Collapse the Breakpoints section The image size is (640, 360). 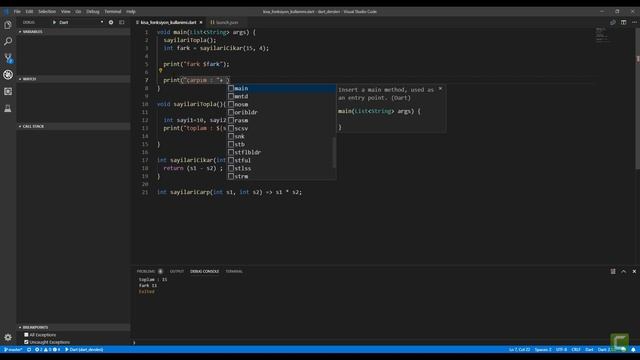[73, 327]
